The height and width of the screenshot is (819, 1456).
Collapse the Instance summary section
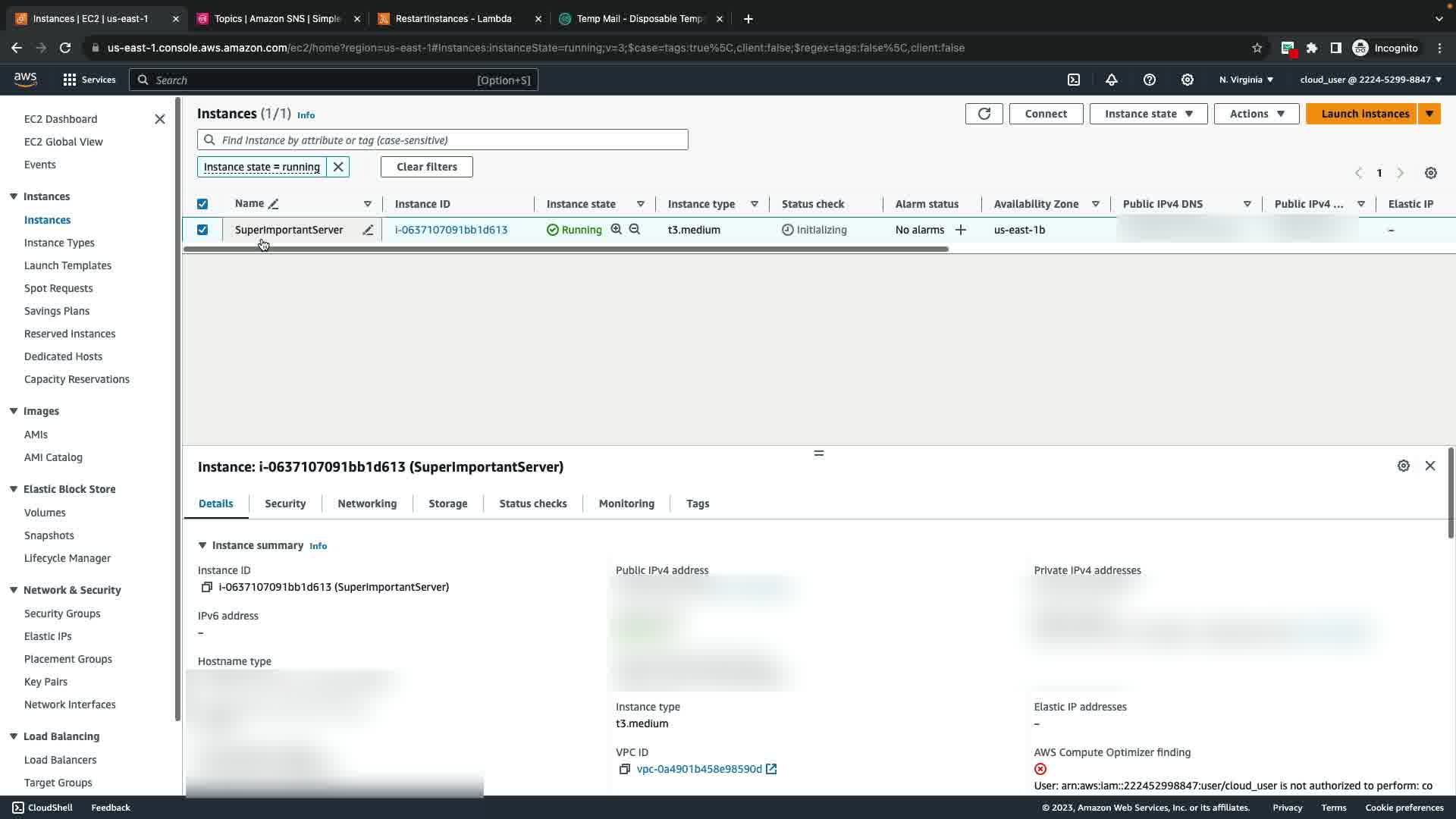(202, 545)
